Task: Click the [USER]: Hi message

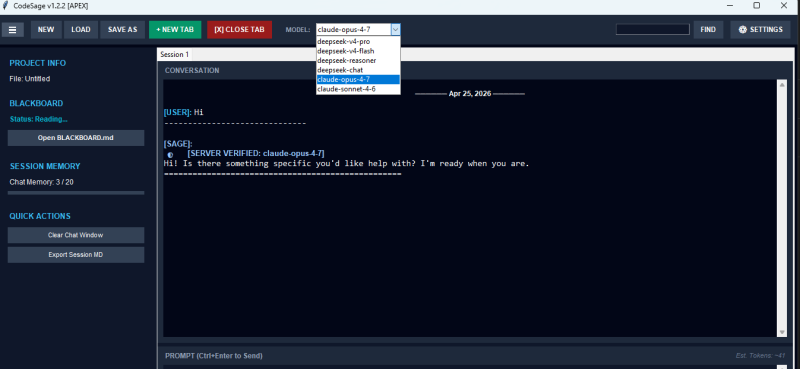Action: (183, 113)
